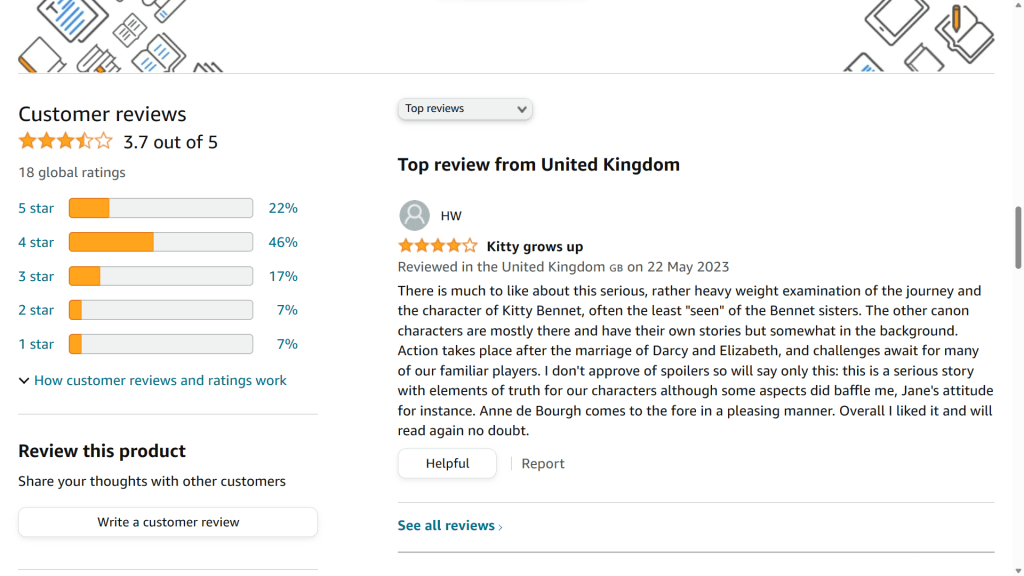
Task: Show only 2 star reviews
Action: tap(36, 310)
